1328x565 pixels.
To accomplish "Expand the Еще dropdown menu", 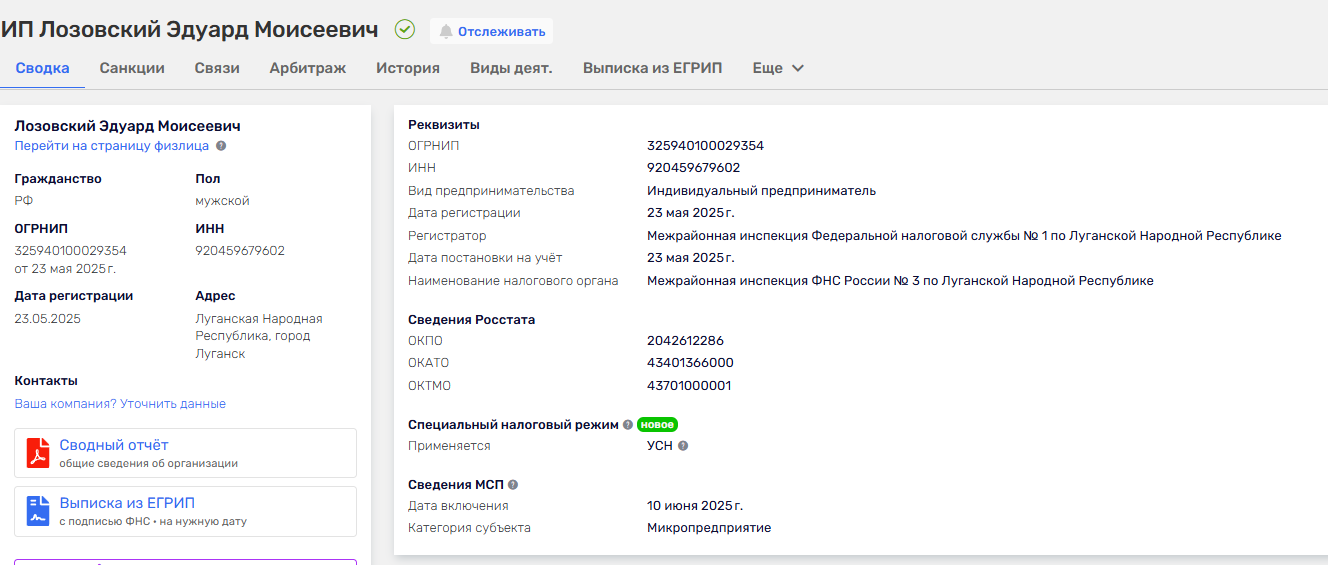I will 778,68.
